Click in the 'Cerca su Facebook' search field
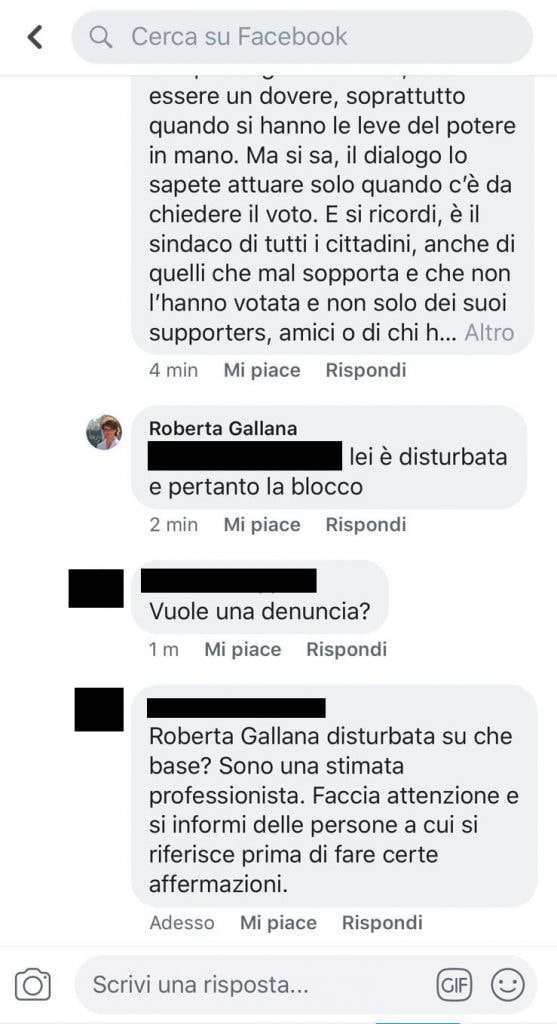Viewport: 557px width, 1024px height. point(302,37)
